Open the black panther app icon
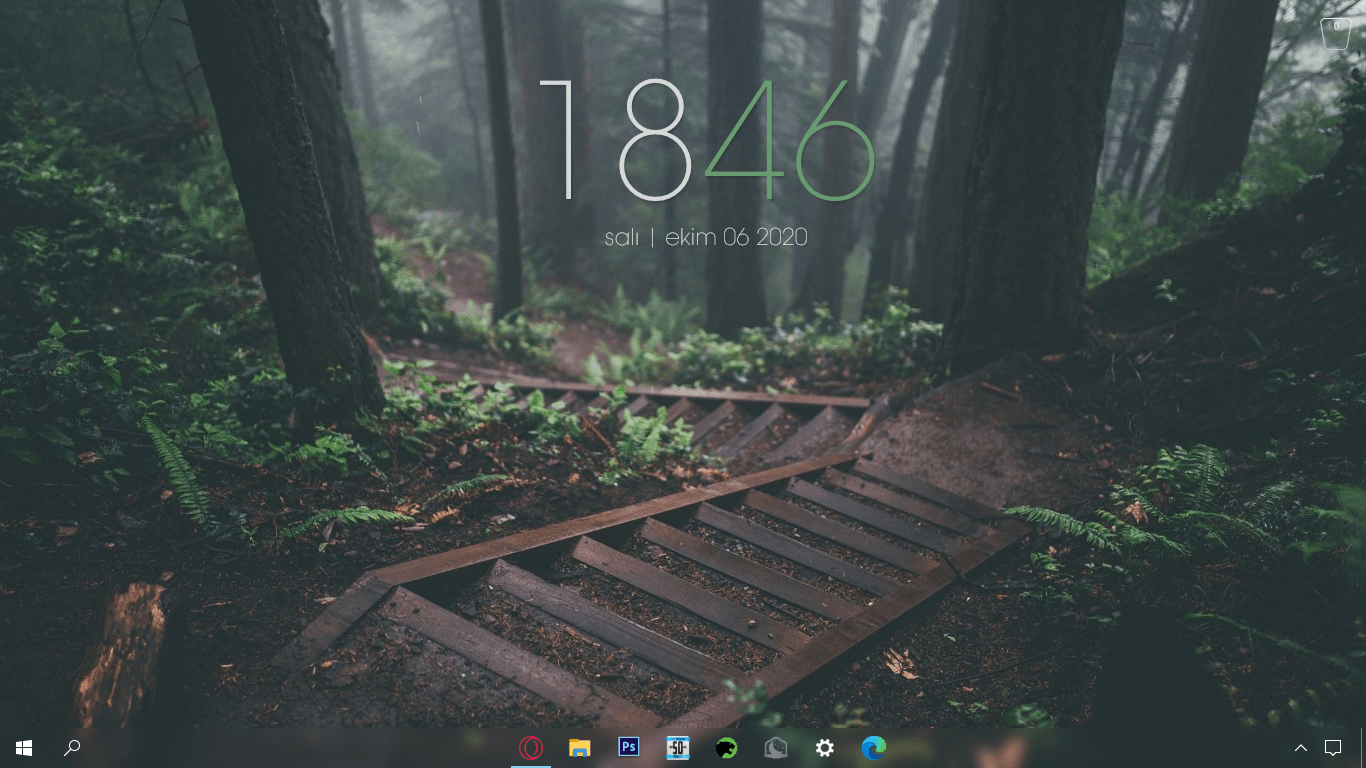 click(x=727, y=748)
